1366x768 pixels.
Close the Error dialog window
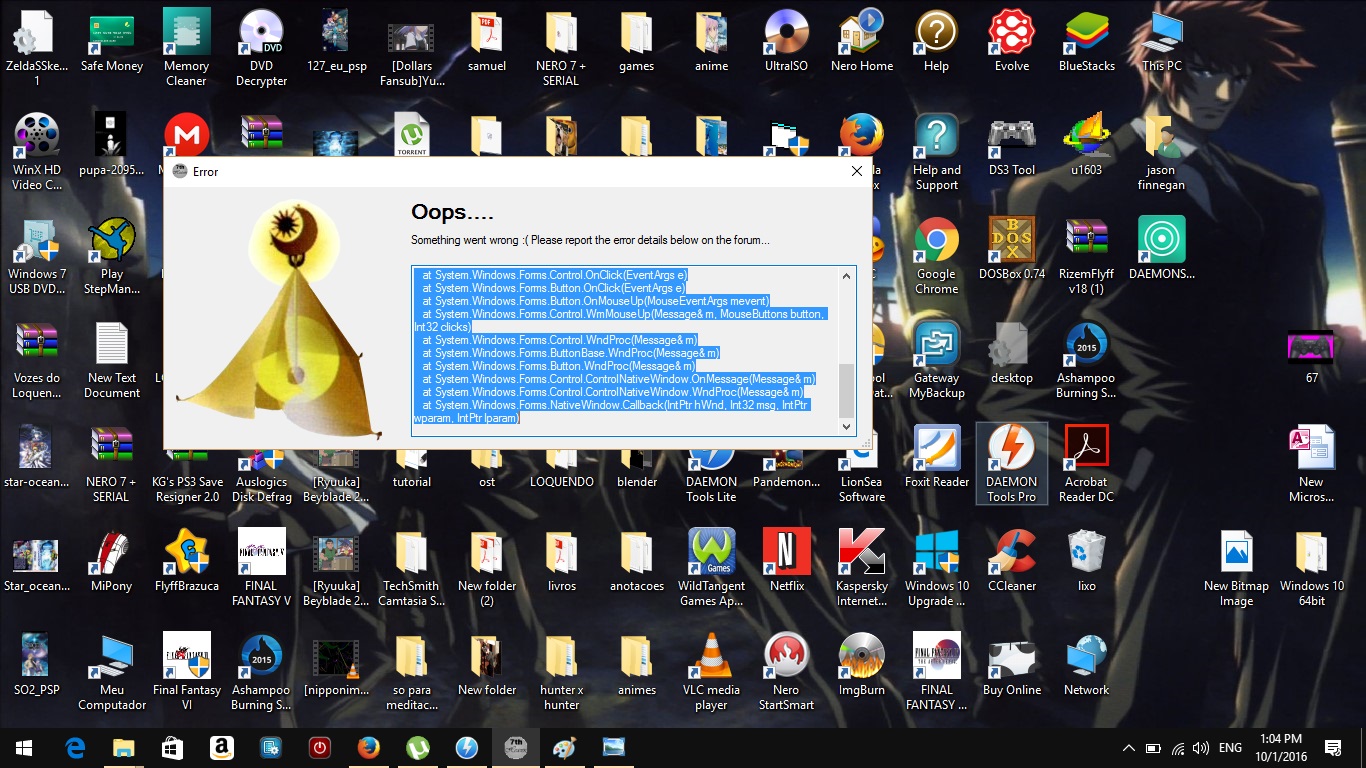pos(856,171)
